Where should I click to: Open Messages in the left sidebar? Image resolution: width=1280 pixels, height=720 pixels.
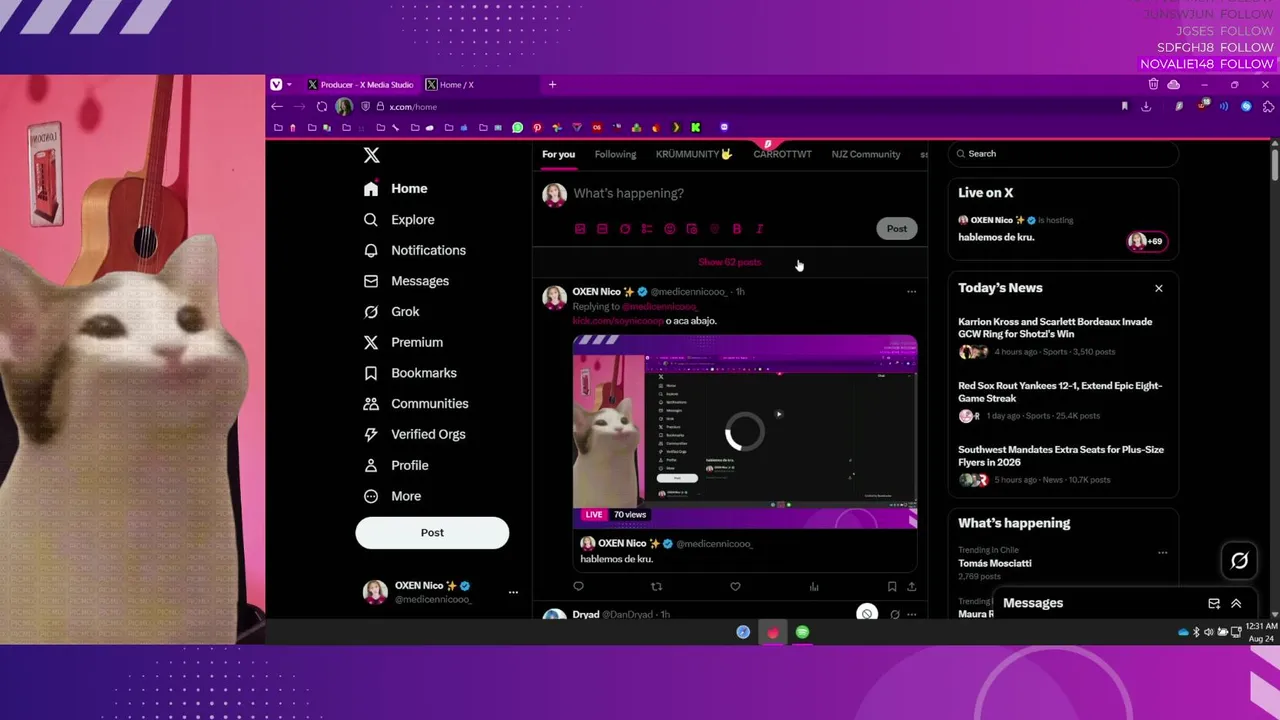coord(406,281)
